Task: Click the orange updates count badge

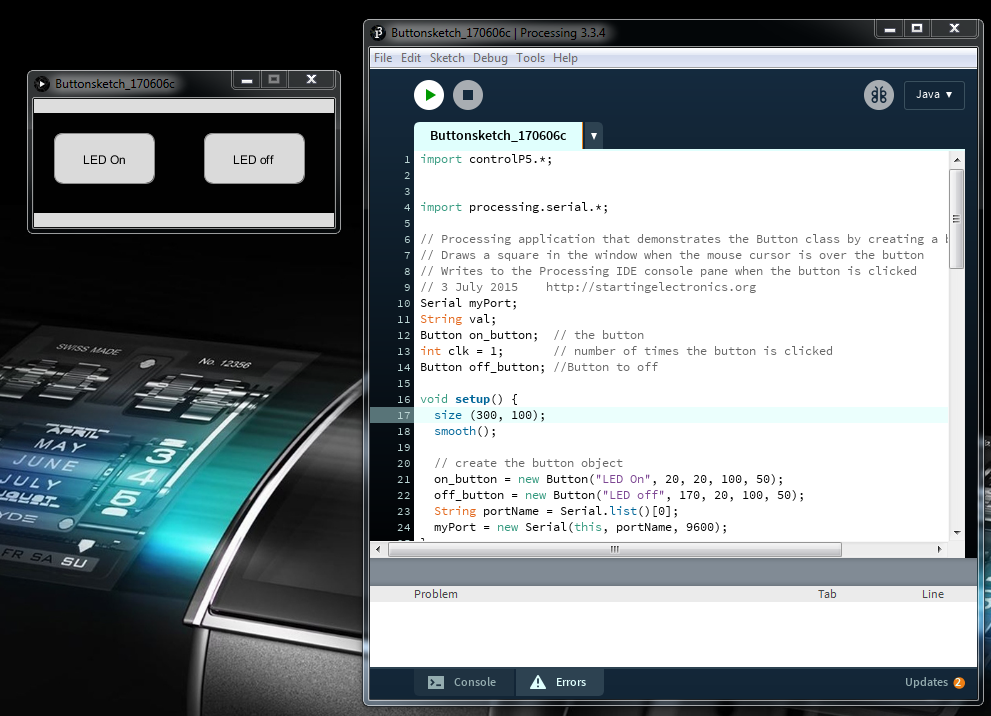Action: point(959,683)
